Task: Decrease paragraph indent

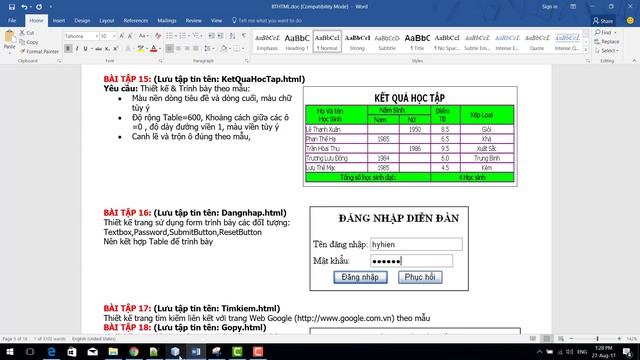Action: pyautogui.click(x=211, y=36)
